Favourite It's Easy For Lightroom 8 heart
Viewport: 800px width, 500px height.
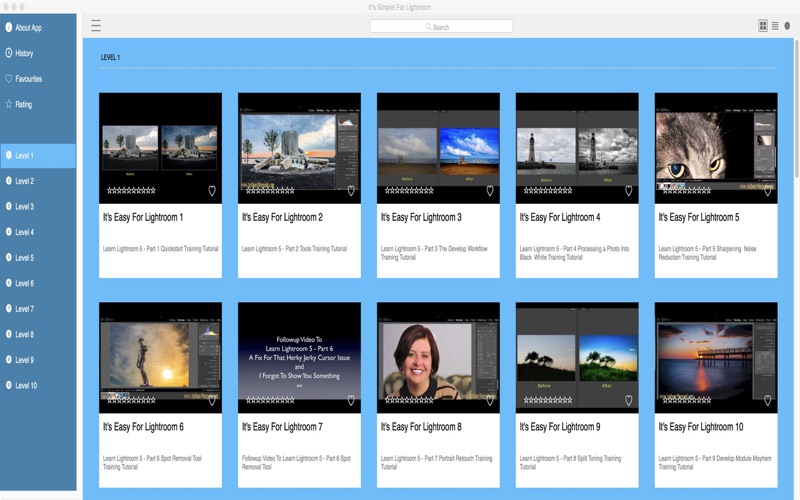(x=490, y=400)
